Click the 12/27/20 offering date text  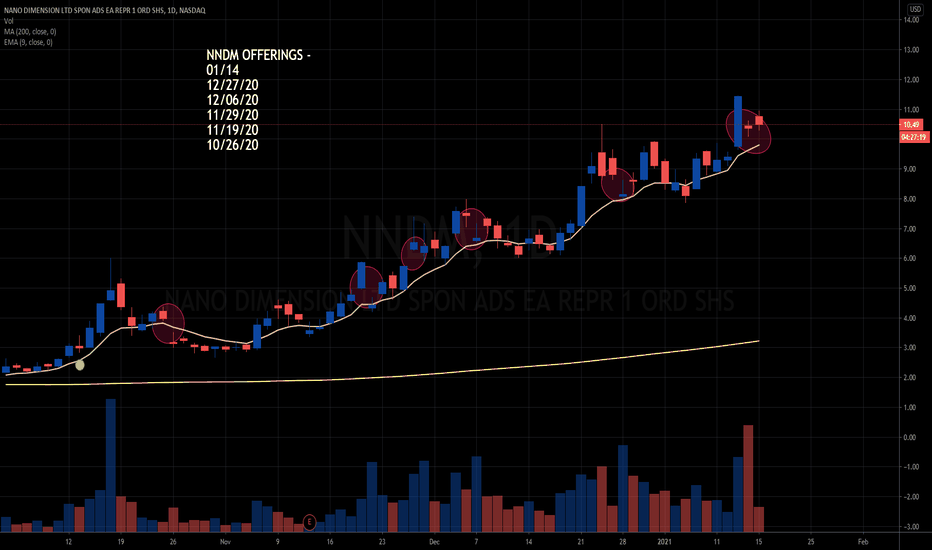click(x=232, y=85)
